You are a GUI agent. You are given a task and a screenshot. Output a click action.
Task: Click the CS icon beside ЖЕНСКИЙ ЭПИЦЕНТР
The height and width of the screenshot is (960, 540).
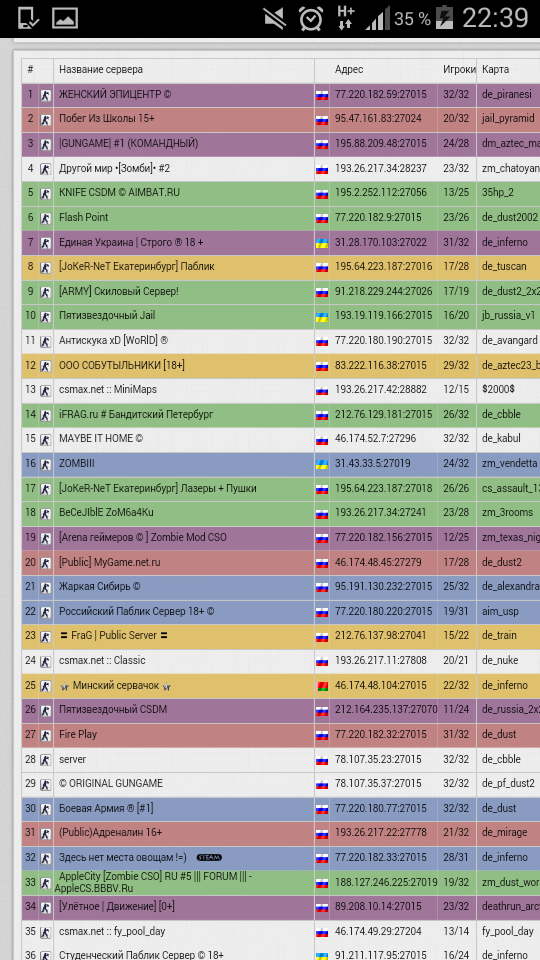[x=46, y=96]
